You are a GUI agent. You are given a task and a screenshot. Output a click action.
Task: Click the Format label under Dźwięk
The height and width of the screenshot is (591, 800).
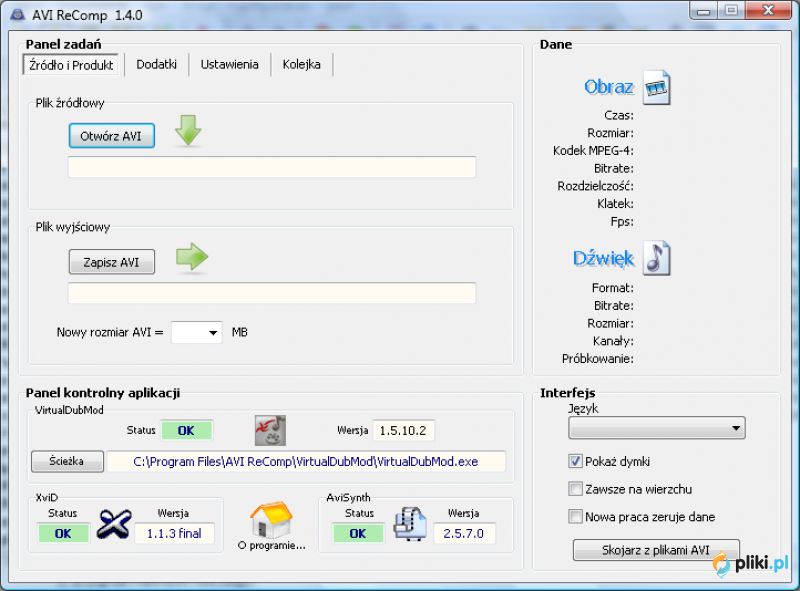[x=613, y=288]
